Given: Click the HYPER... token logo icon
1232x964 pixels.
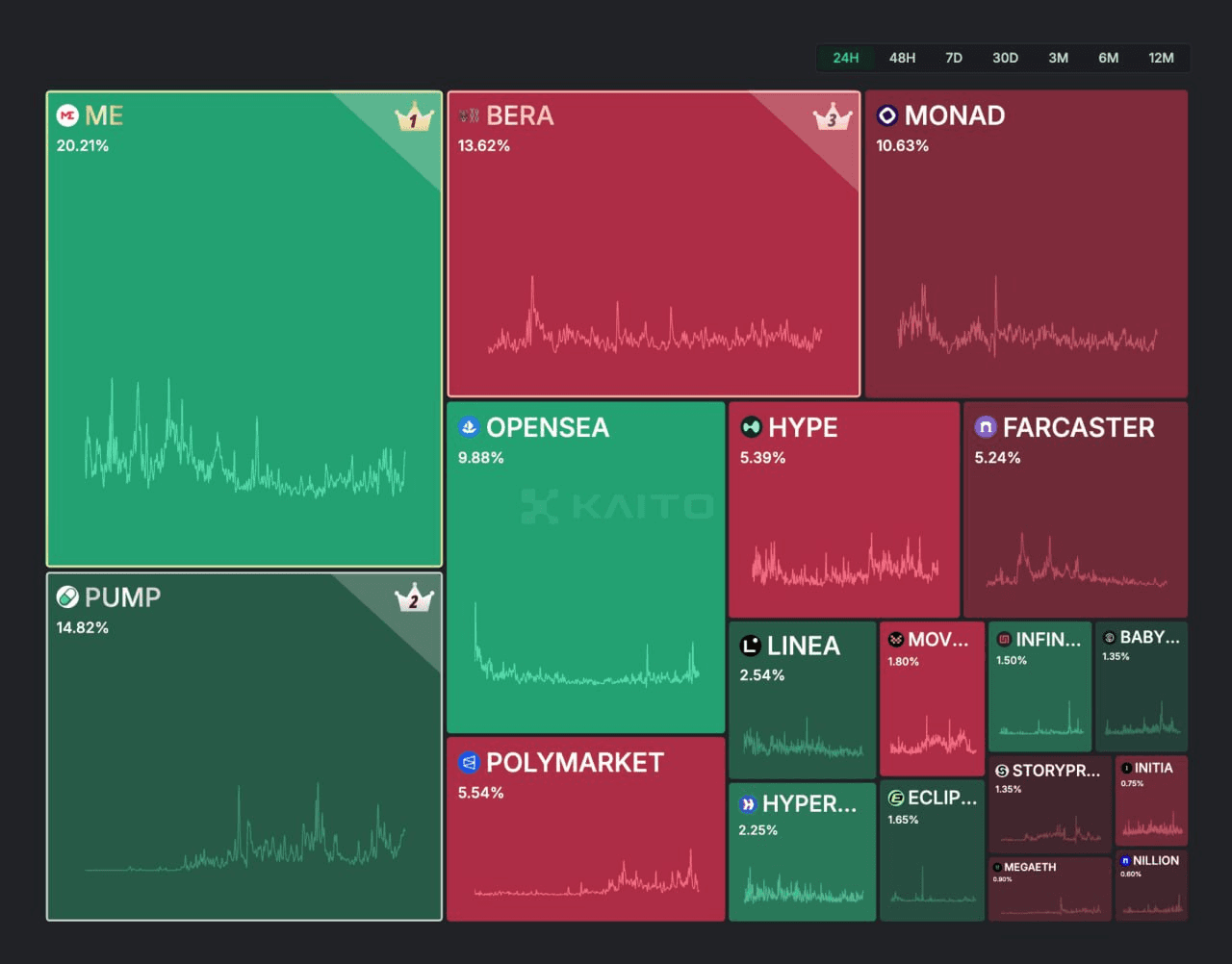Looking at the screenshot, I should 748,804.
